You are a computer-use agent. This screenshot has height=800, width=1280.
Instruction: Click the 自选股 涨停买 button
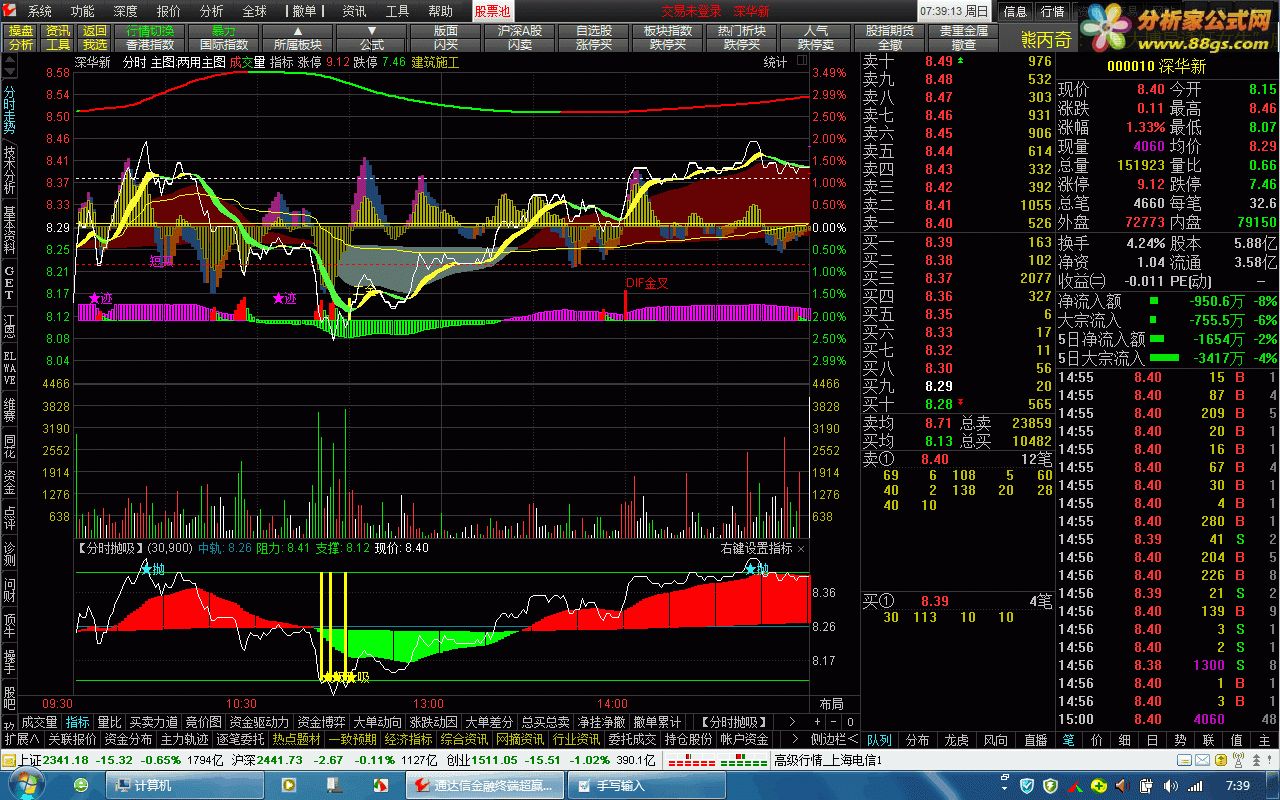pos(594,38)
